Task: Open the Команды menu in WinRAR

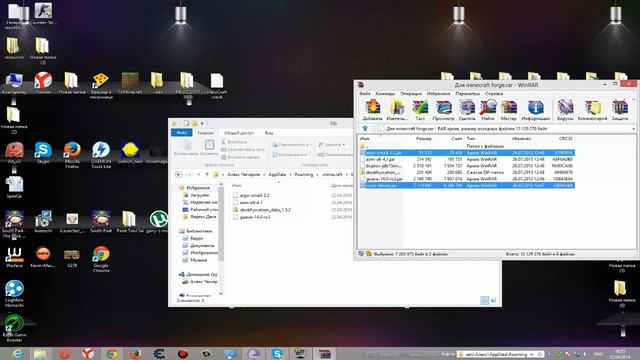Action: coord(385,93)
